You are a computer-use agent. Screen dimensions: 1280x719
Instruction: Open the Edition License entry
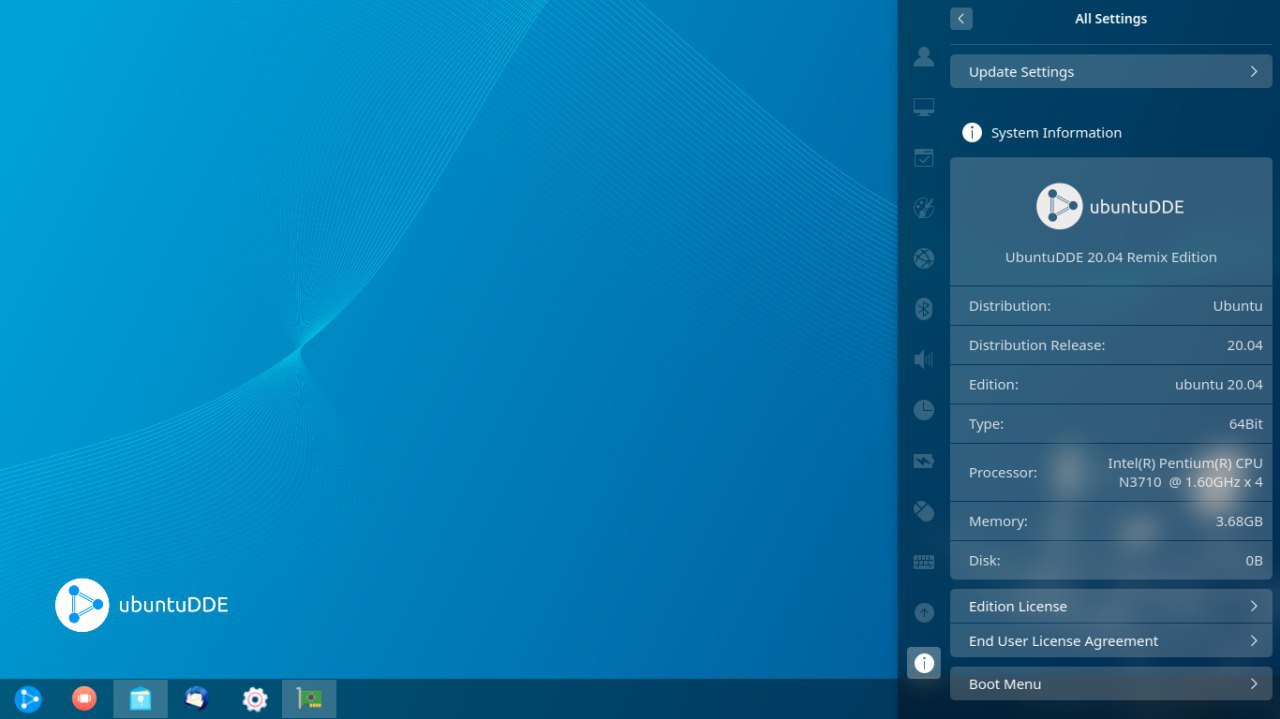pos(1111,606)
